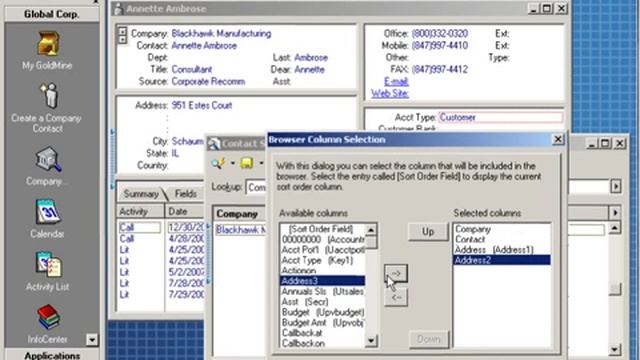Select Address (Address1) in Selected columns
This screenshot has height=360, width=640.
502,249
